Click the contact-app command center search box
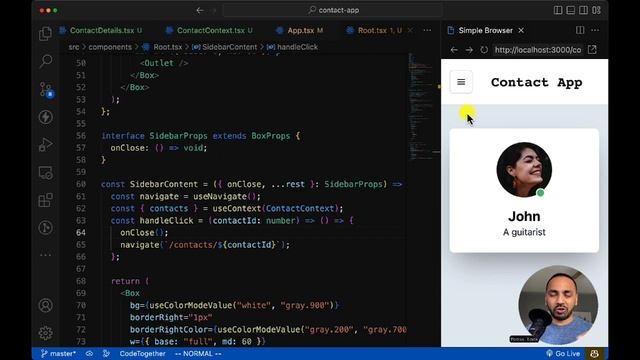This screenshot has width=640, height=360. 333,10
